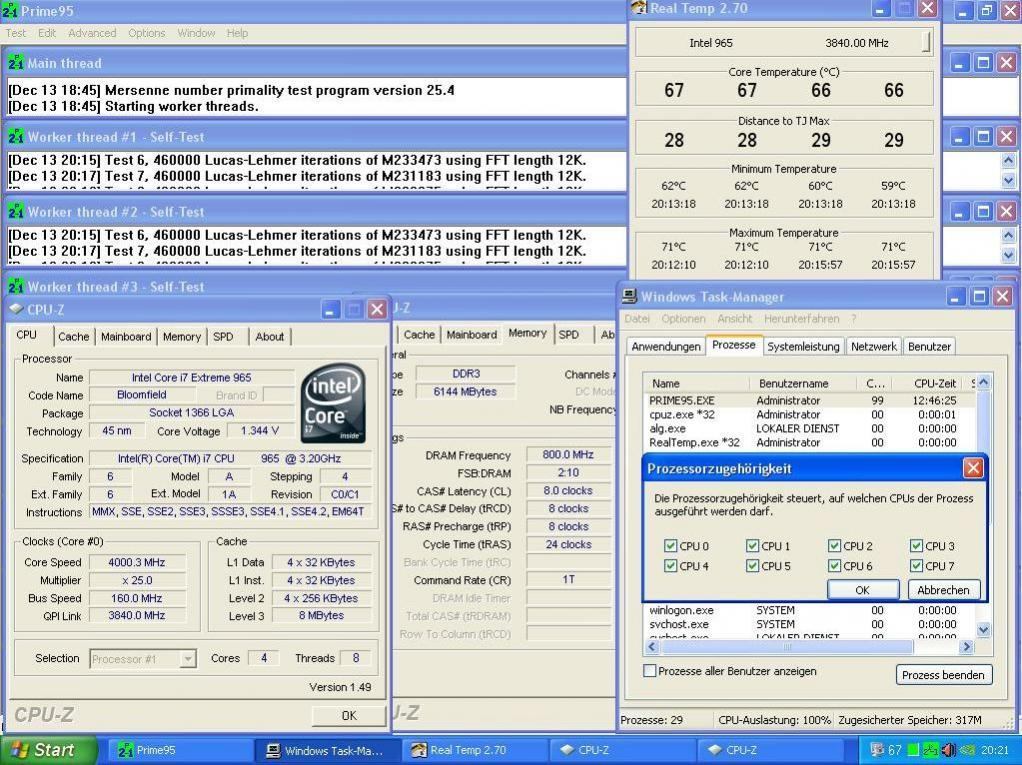Open the Advanced menu in Prime95
This screenshot has height=765, width=1022.
click(x=92, y=33)
